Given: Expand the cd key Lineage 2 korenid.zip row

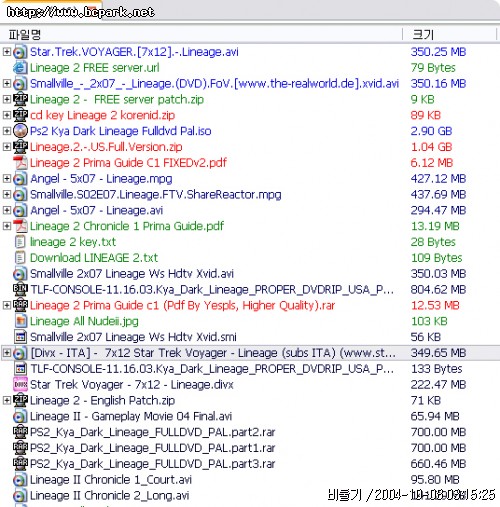Looking at the screenshot, I should pyautogui.click(x=7, y=115).
